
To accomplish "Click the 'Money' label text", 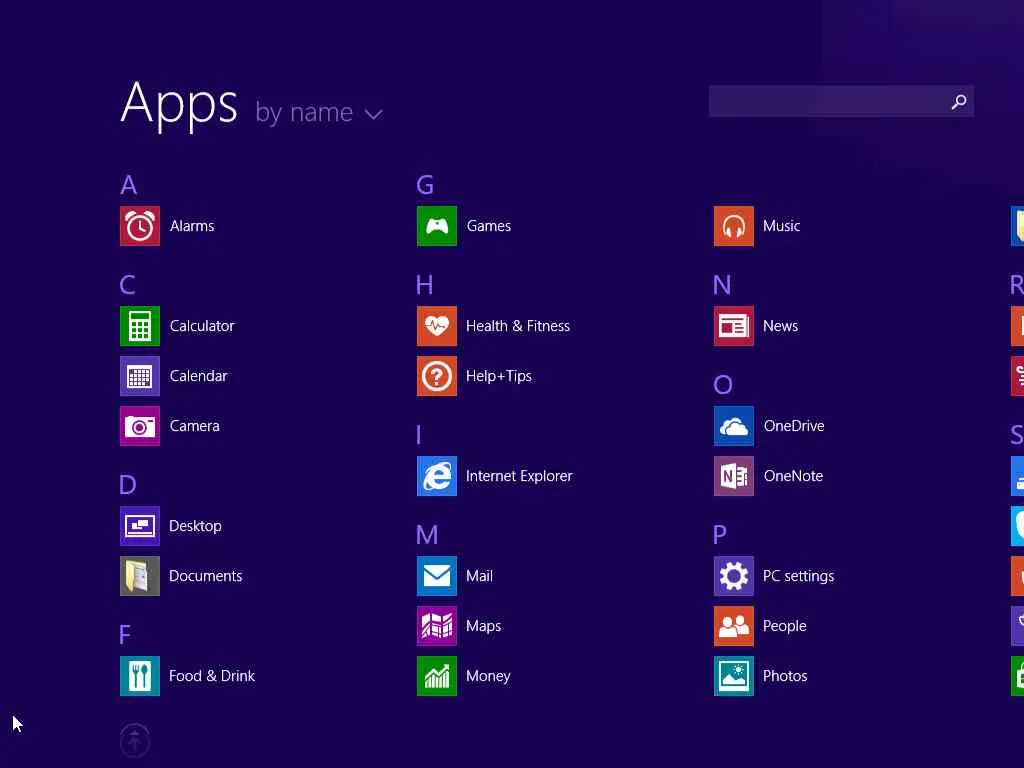I will [x=488, y=676].
